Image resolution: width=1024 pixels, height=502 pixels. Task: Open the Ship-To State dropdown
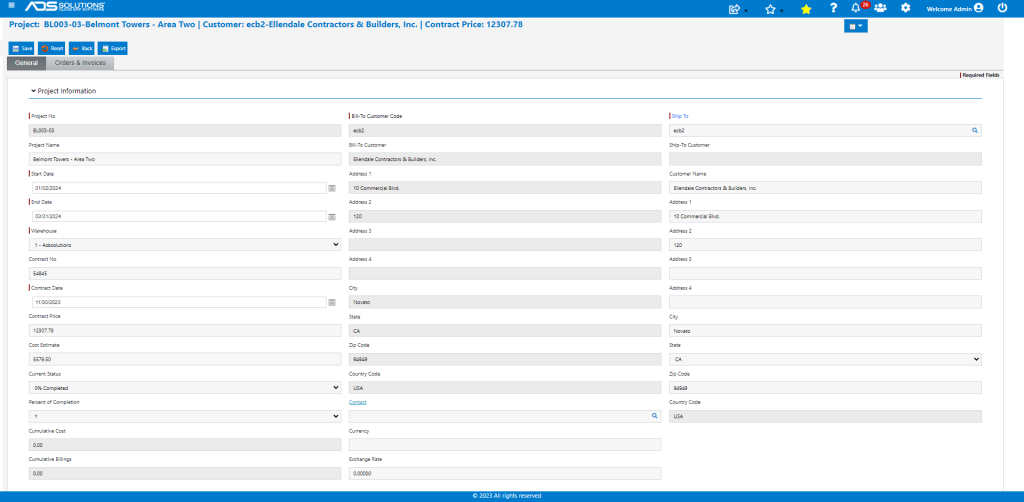[x=825, y=359]
